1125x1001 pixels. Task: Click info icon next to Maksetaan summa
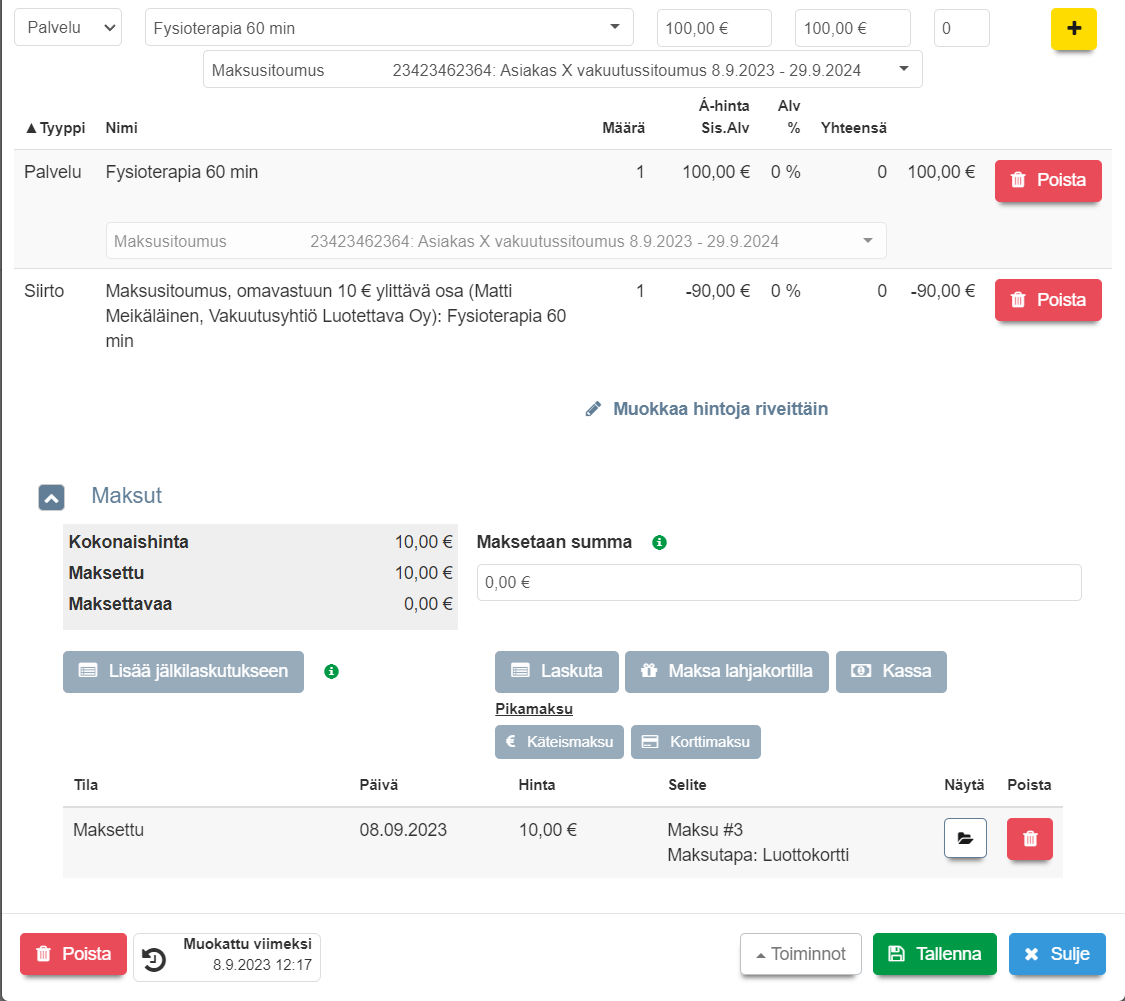659,543
